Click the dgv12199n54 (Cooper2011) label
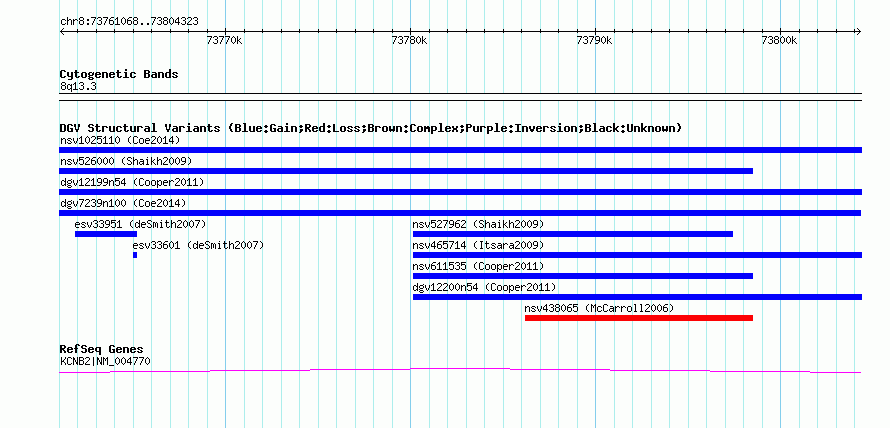 click(x=132, y=182)
